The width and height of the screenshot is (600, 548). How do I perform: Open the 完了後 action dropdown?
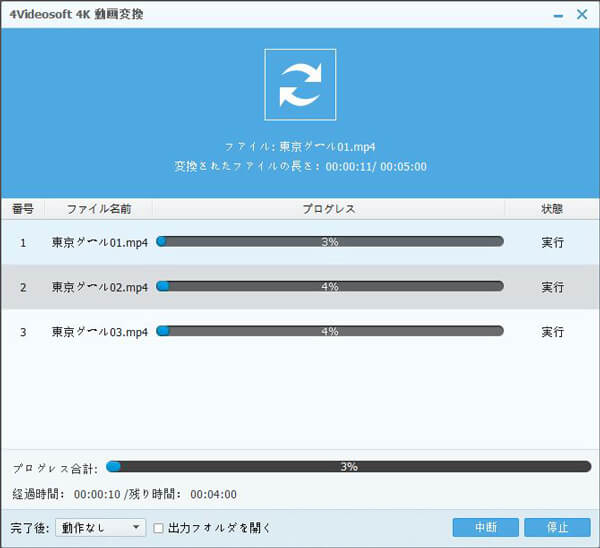point(100,528)
